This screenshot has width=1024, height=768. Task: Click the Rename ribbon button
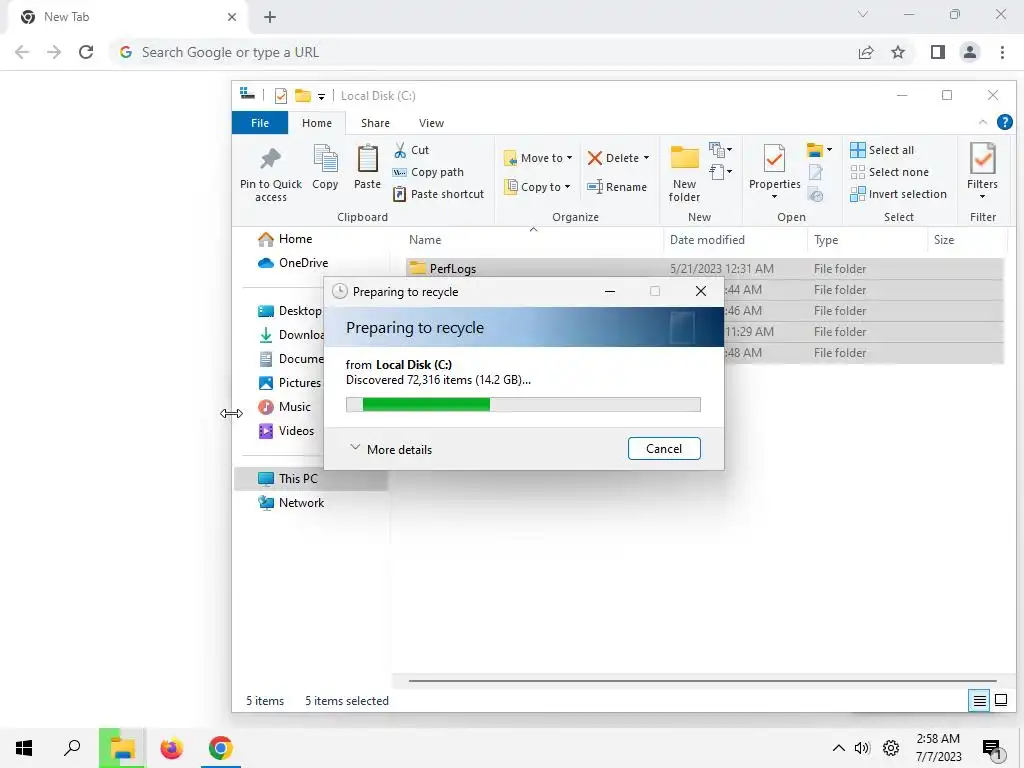point(617,187)
